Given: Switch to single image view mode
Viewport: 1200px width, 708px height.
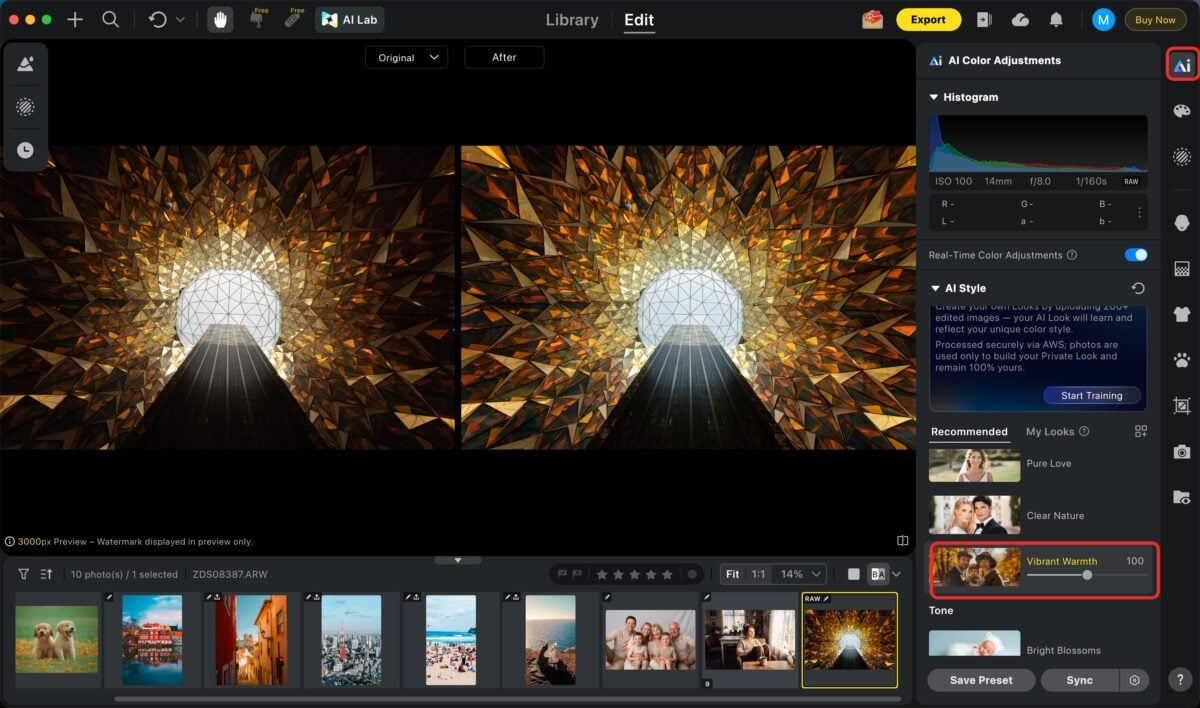Looking at the screenshot, I should (x=853, y=574).
